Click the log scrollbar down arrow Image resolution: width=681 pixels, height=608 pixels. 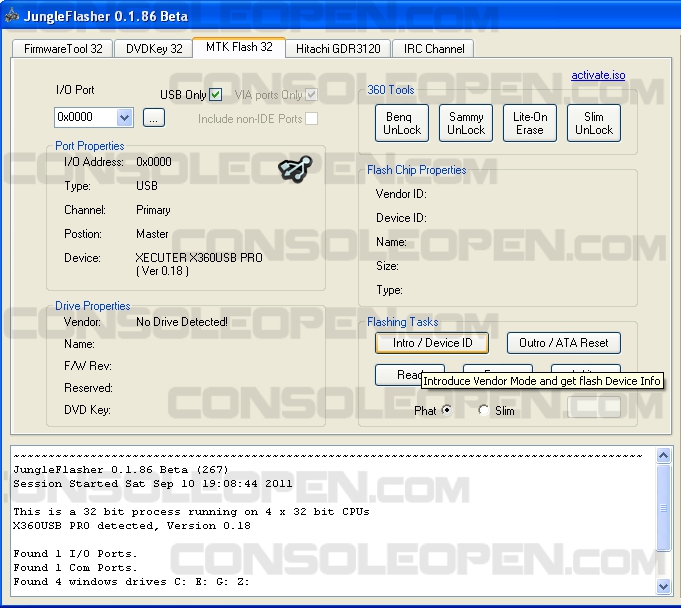[663, 587]
